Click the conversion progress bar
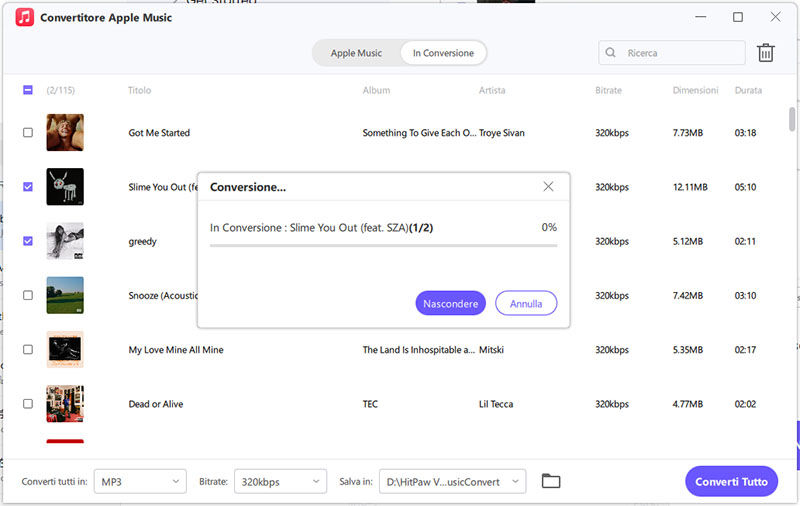Screen dimensions: 800x506 tap(384, 246)
